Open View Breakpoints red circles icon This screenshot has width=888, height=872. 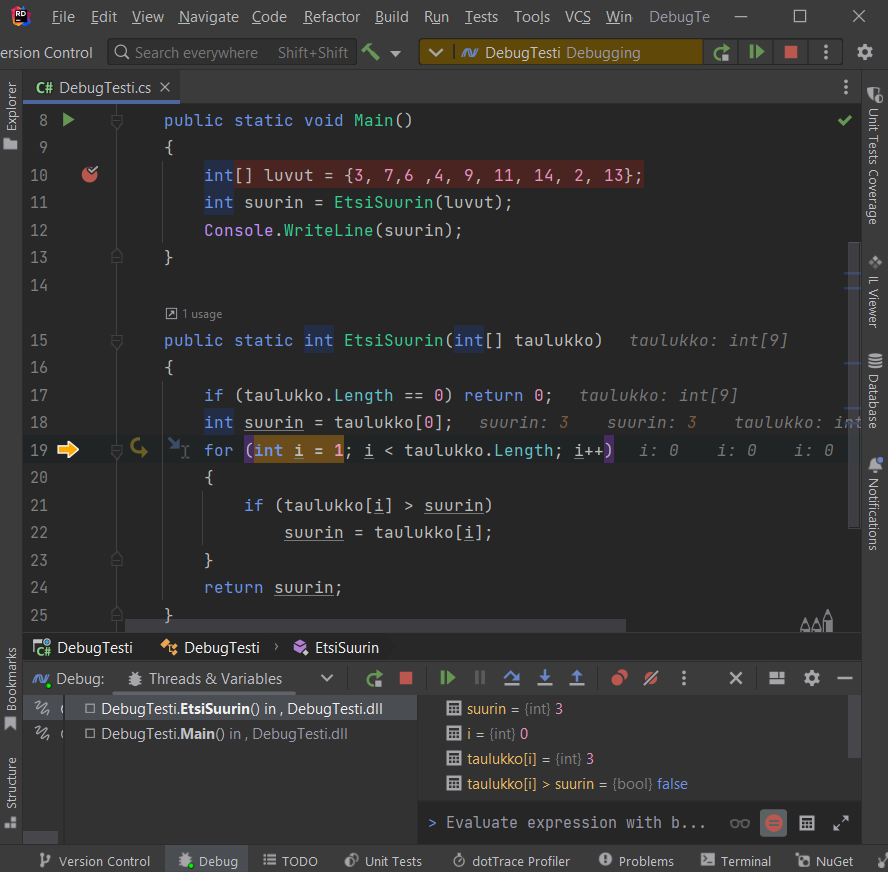pyautogui.click(x=619, y=678)
